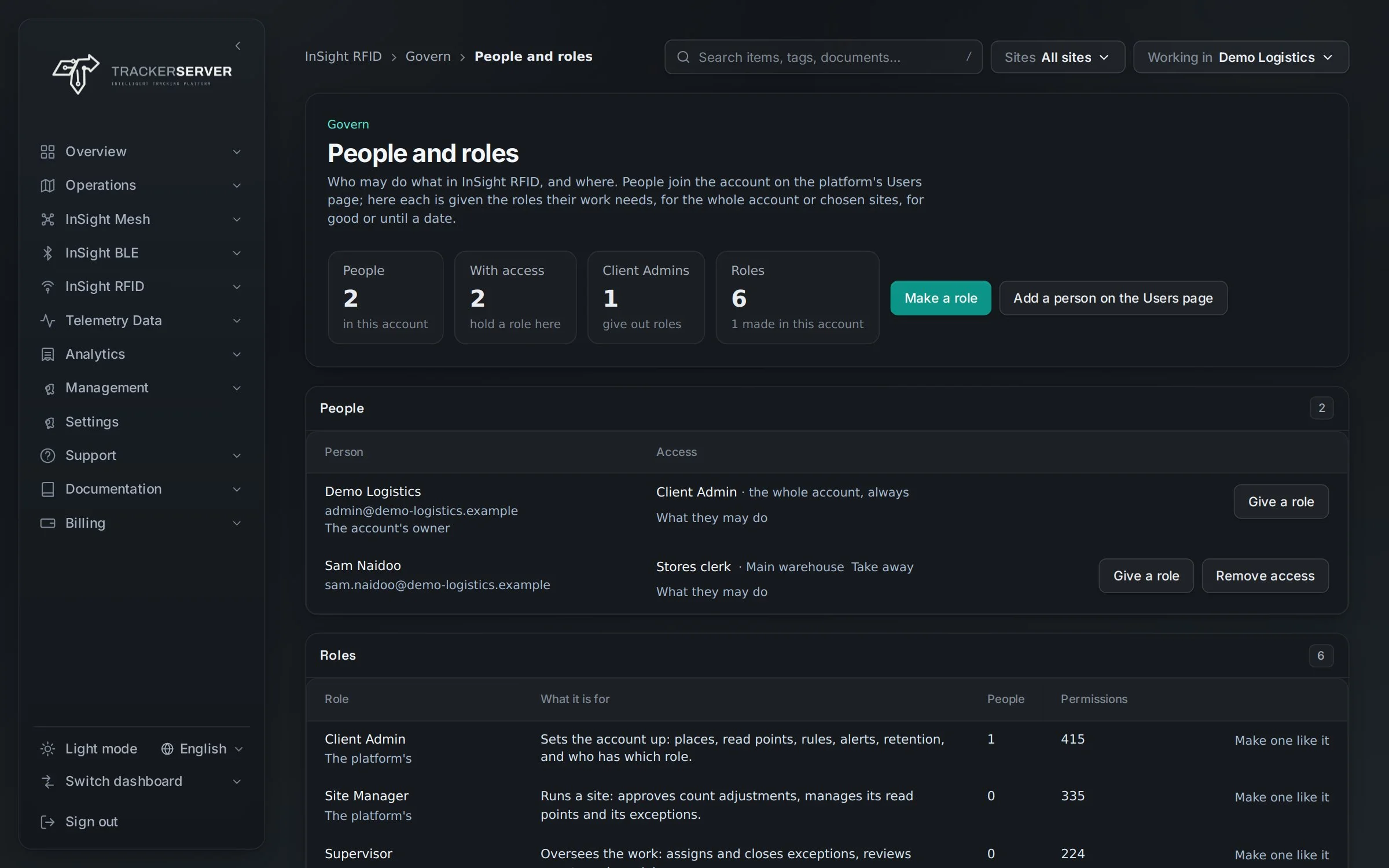Viewport: 1389px width, 868px height.
Task: Click the Switch dashboard arrows icon
Action: click(47, 781)
